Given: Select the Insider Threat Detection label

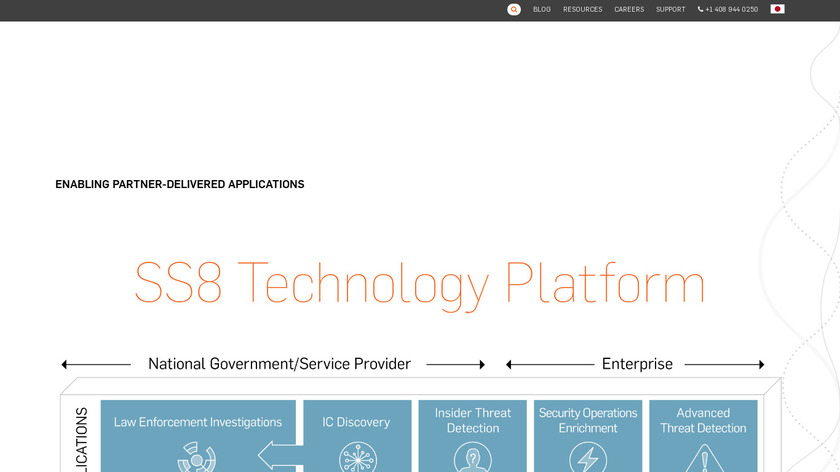Looking at the screenshot, I should (x=472, y=421).
